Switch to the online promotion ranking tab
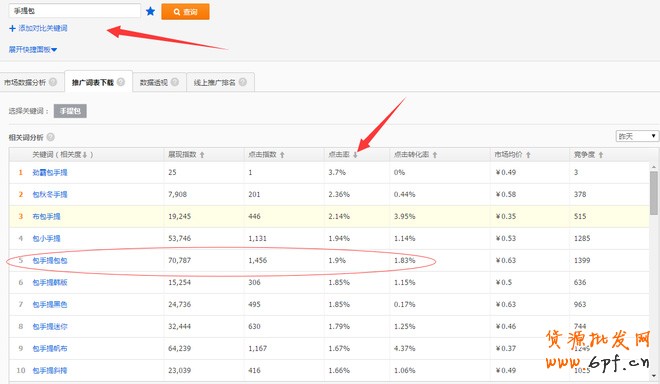The width and height of the screenshot is (660, 384). point(214,83)
